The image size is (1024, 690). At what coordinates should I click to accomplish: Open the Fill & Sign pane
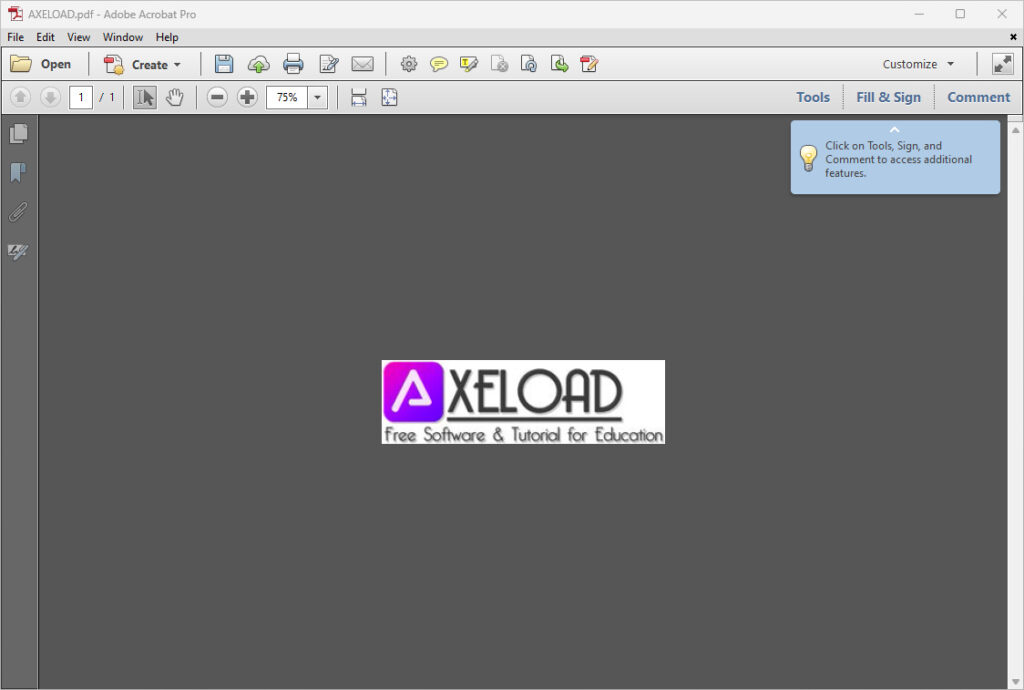(889, 97)
